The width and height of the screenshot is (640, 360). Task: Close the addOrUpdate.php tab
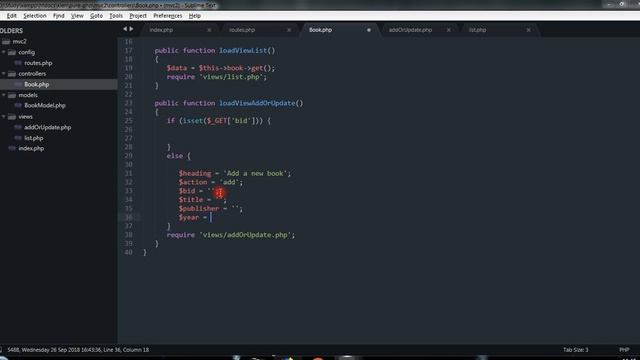pyautogui.click(x=449, y=30)
